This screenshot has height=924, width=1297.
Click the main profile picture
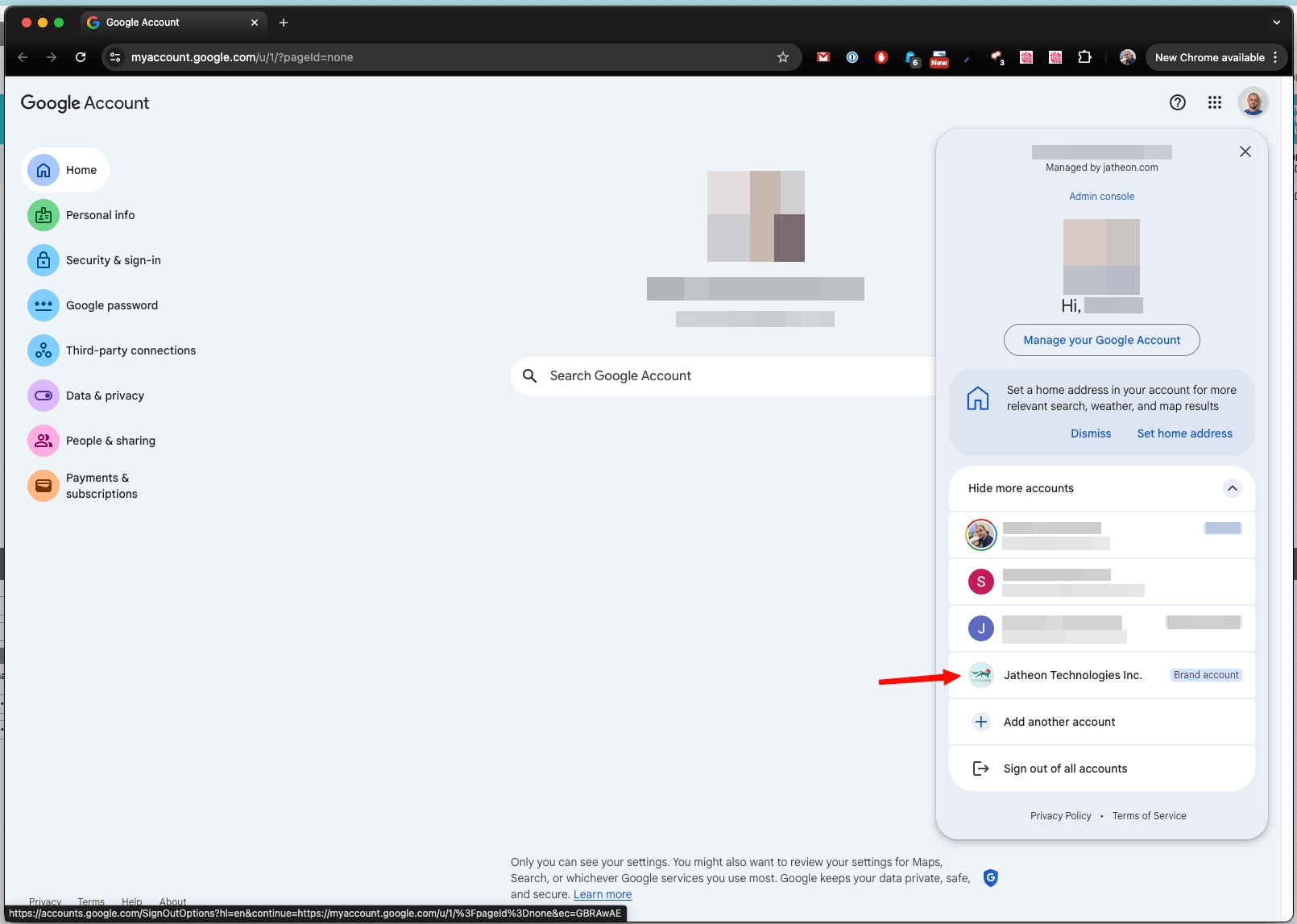tap(756, 216)
